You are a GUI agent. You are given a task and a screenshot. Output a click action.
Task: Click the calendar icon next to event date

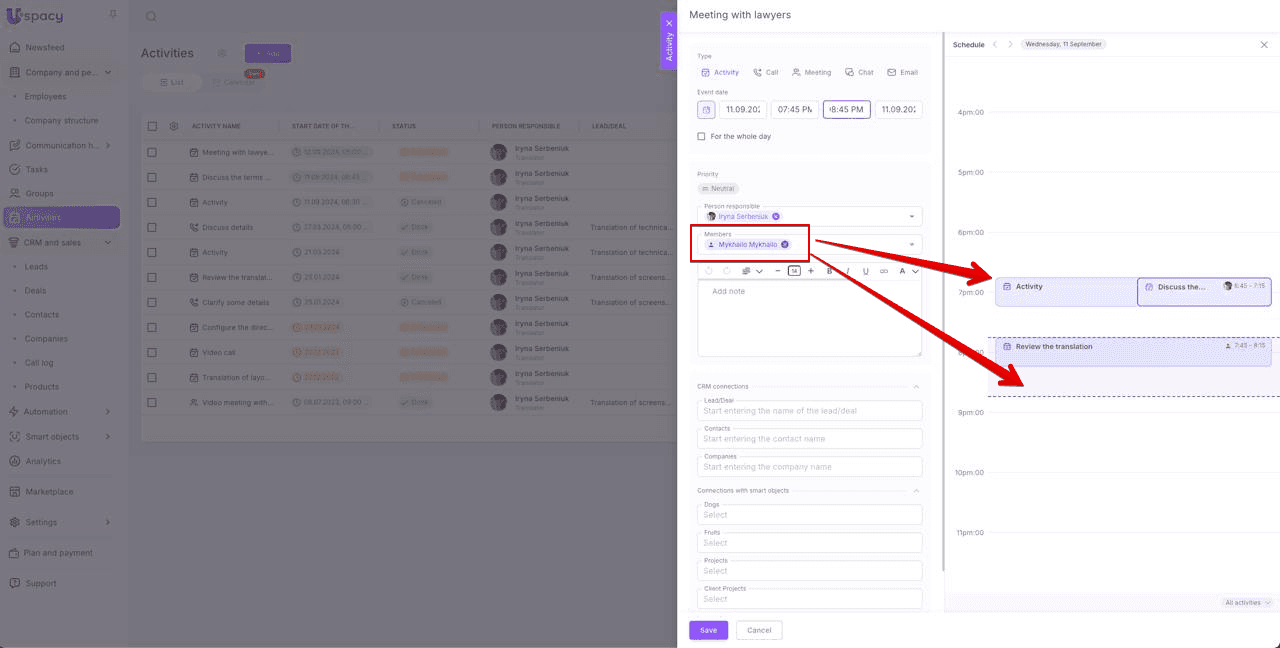(x=706, y=110)
